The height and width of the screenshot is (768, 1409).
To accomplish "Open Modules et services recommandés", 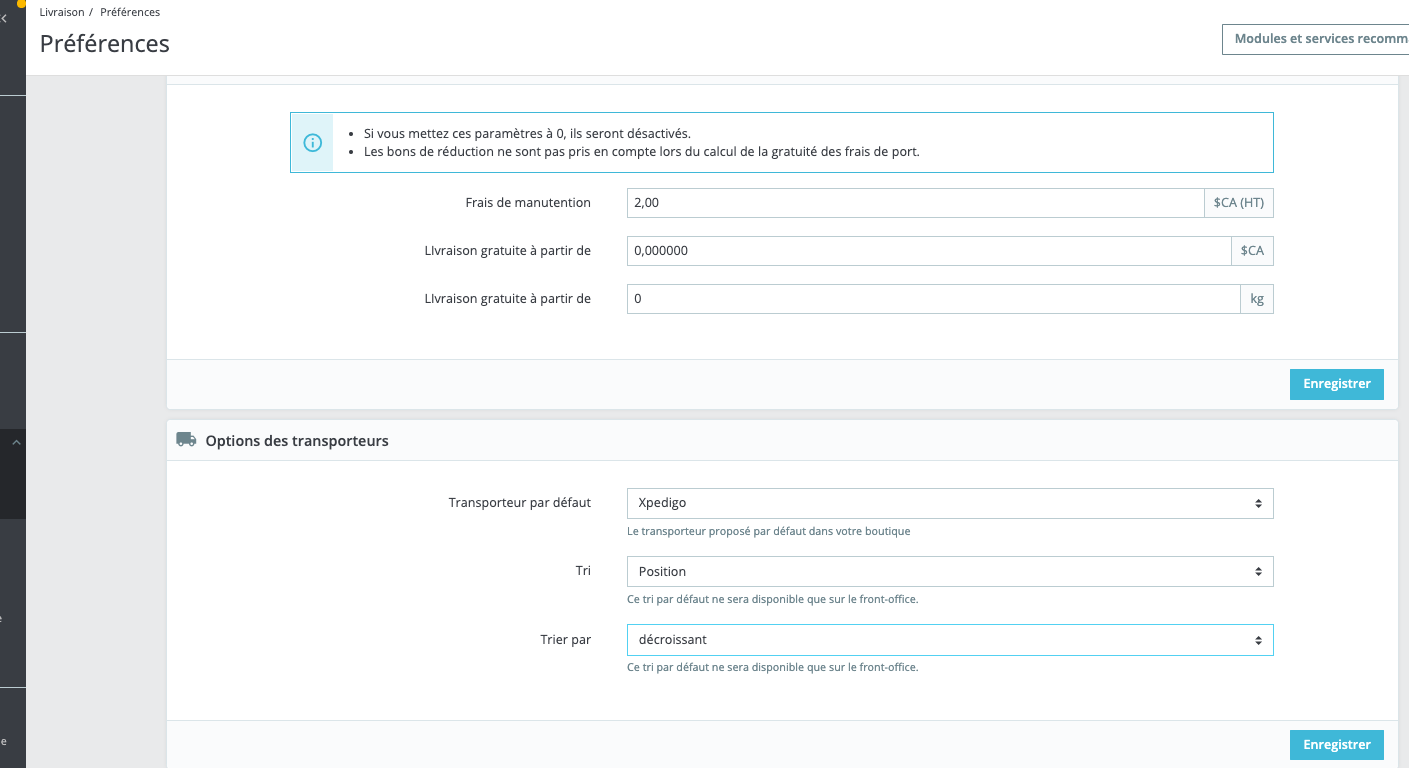I will pyautogui.click(x=1315, y=39).
